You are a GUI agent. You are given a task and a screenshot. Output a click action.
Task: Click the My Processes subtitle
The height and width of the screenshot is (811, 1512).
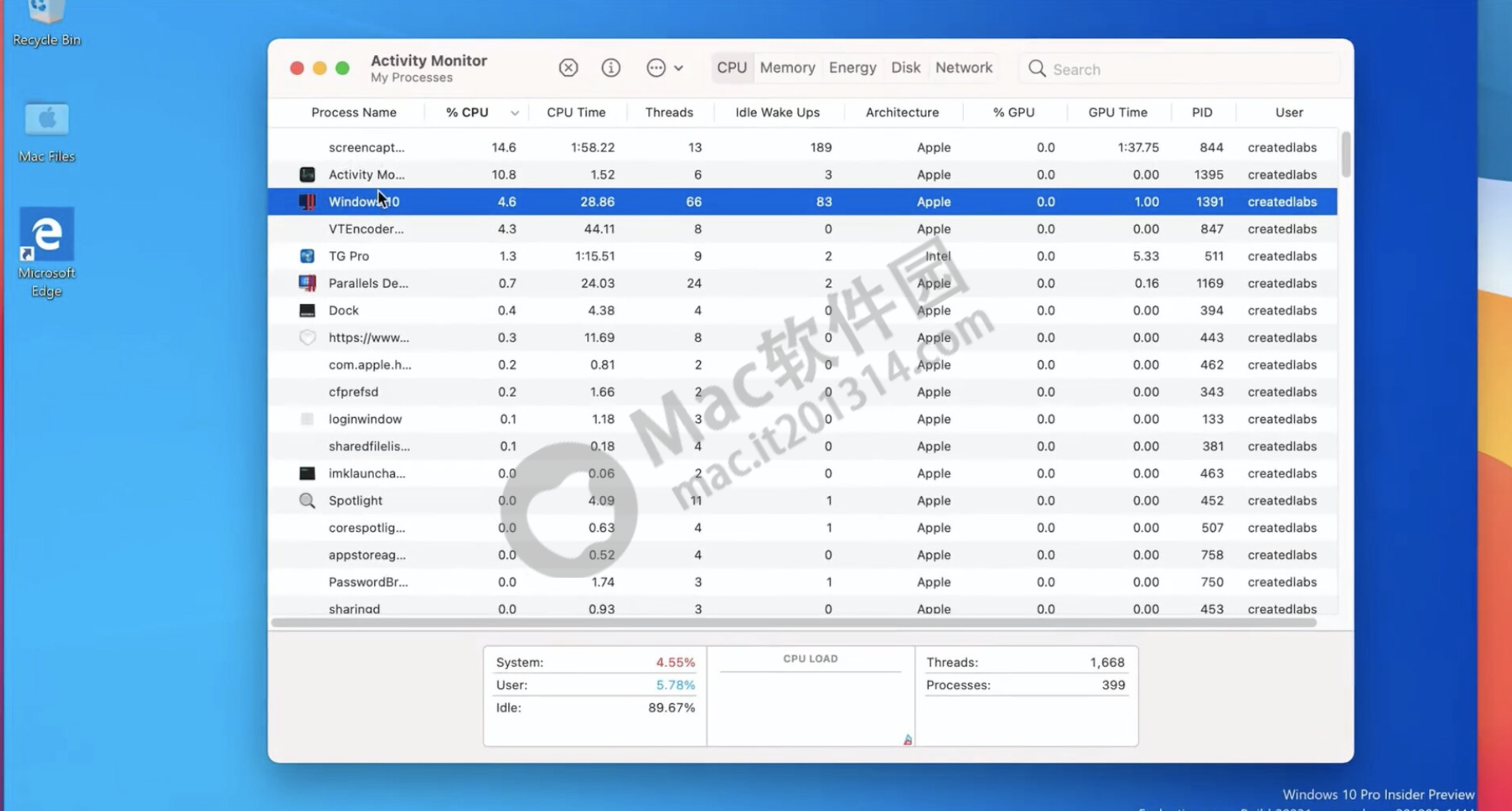point(412,78)
